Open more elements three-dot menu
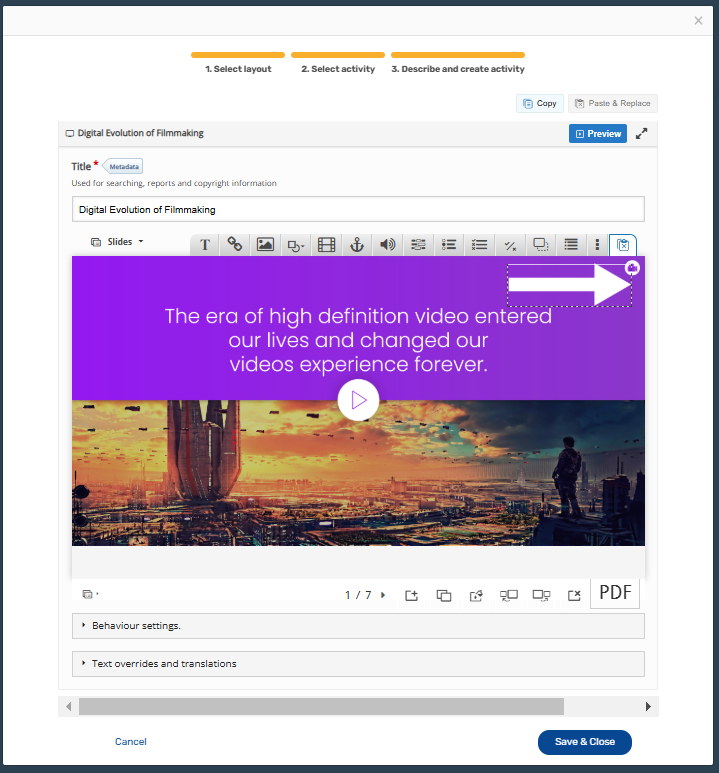This screenshot has width=719, height=773. [597, 245]
